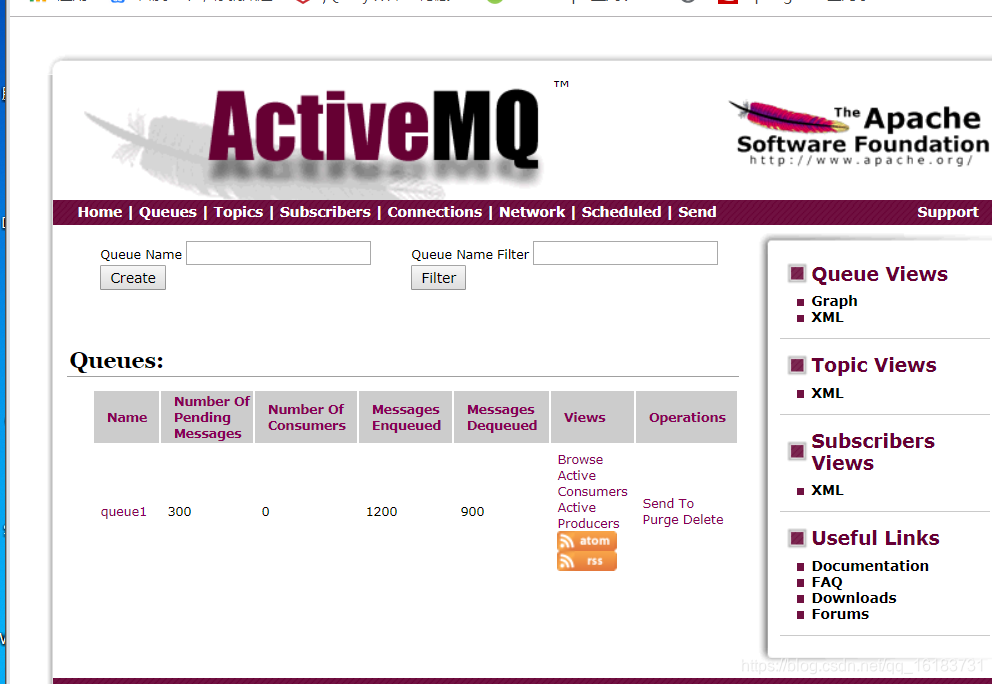992x684 pixels.
Task: Click the Queue Views heading
Action: pos(879,274)
